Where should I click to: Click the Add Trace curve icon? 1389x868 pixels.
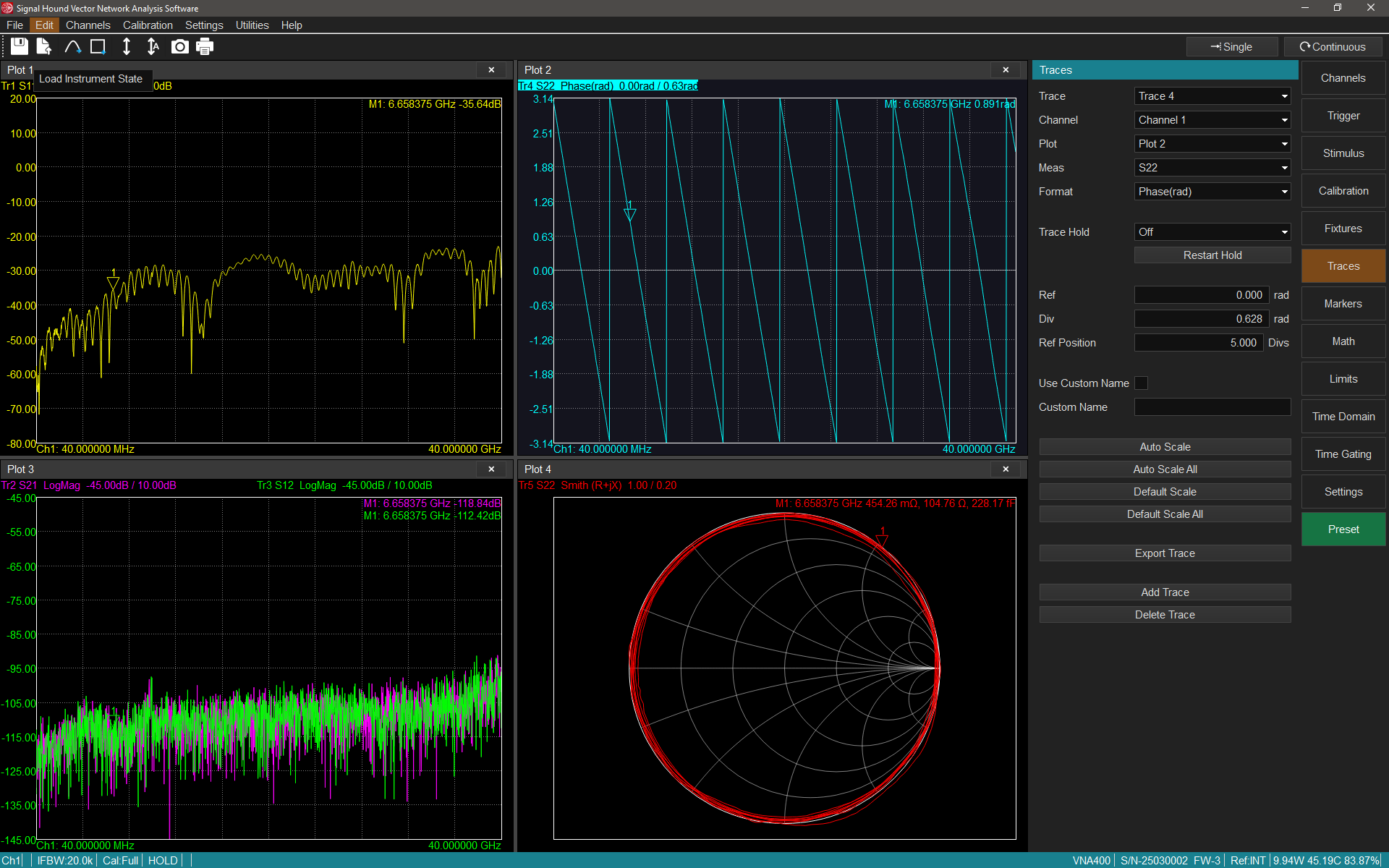pos(72,47)
